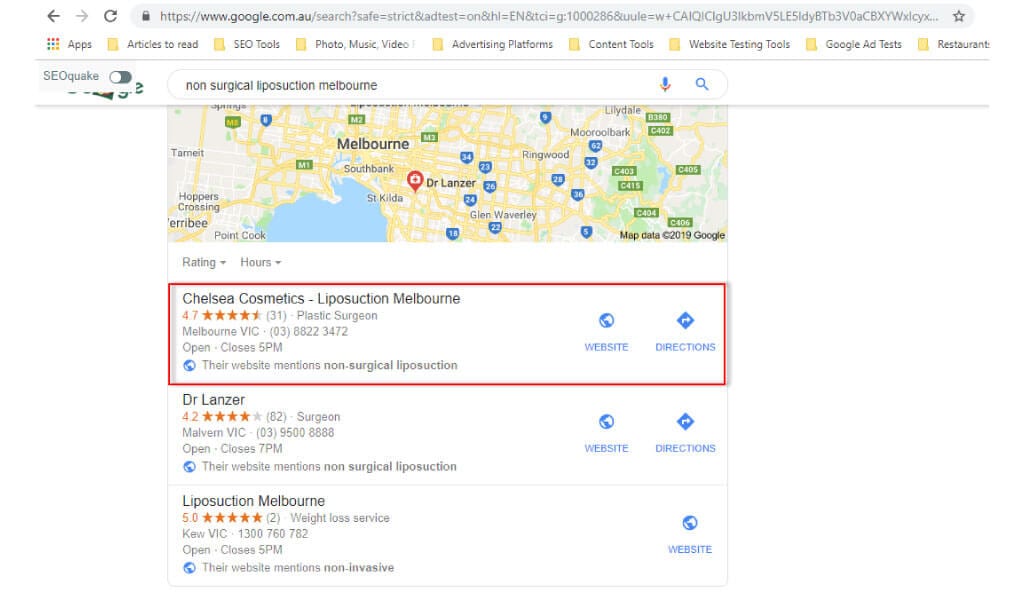Get directions to Dr Lanzer
This screenshot has width=1024, height=600.
tap(685, 422)
